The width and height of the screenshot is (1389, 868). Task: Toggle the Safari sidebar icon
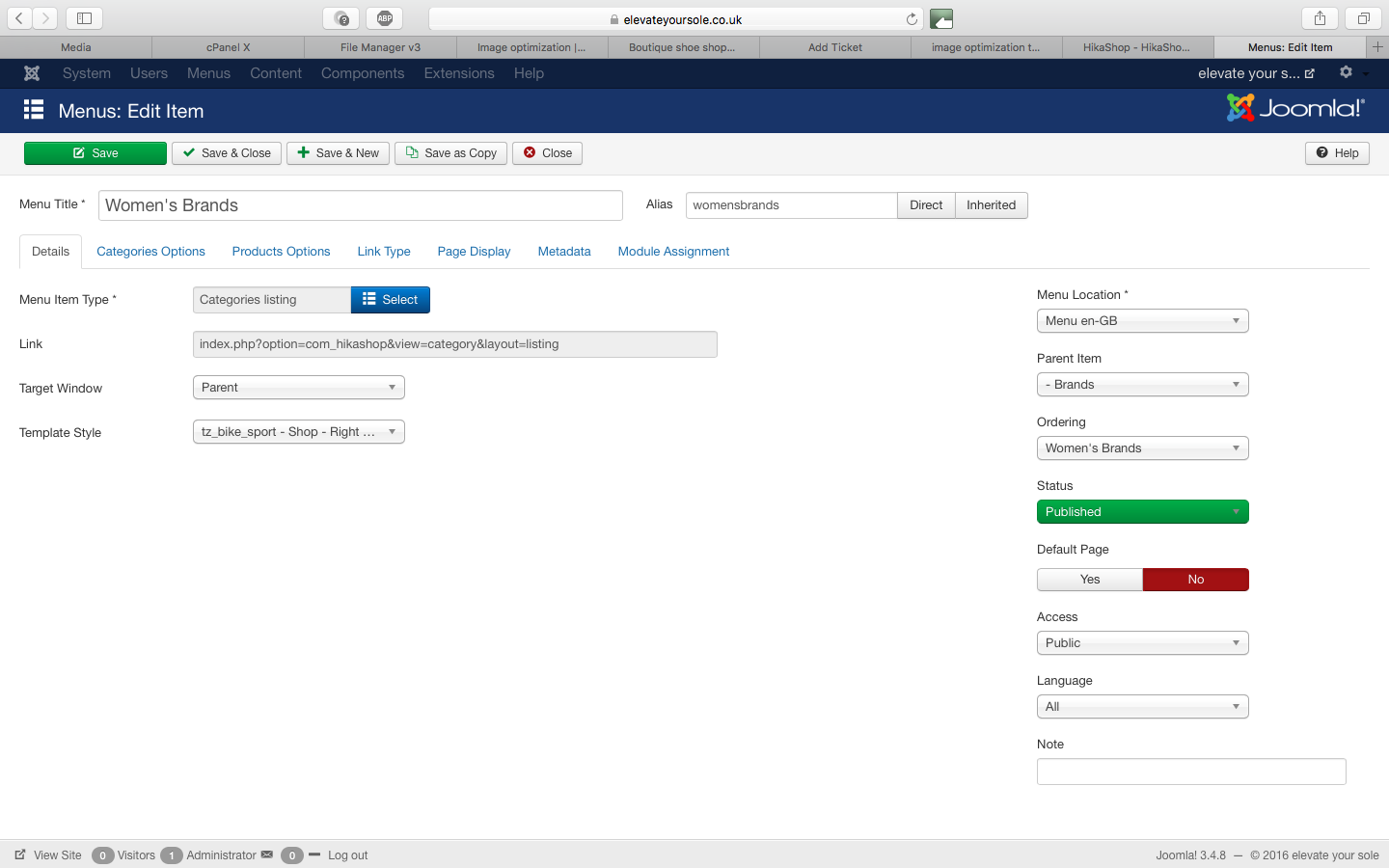[84, 18]
